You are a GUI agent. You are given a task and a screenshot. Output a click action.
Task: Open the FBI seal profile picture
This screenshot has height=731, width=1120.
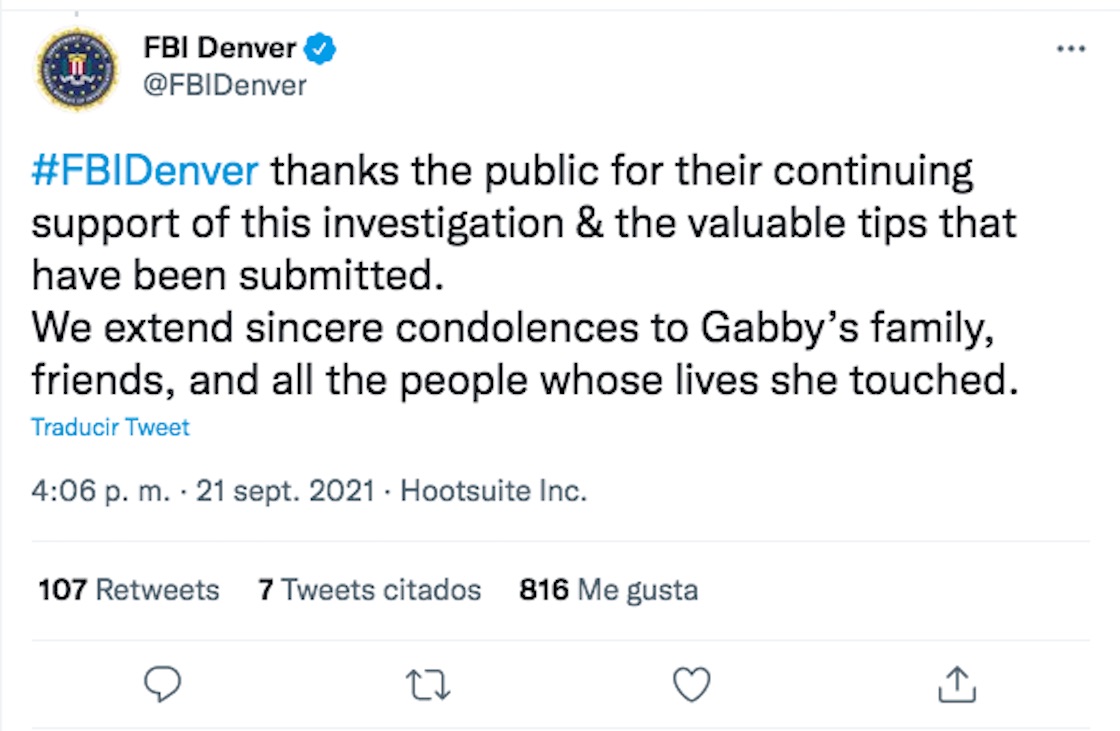pos(77,69)
